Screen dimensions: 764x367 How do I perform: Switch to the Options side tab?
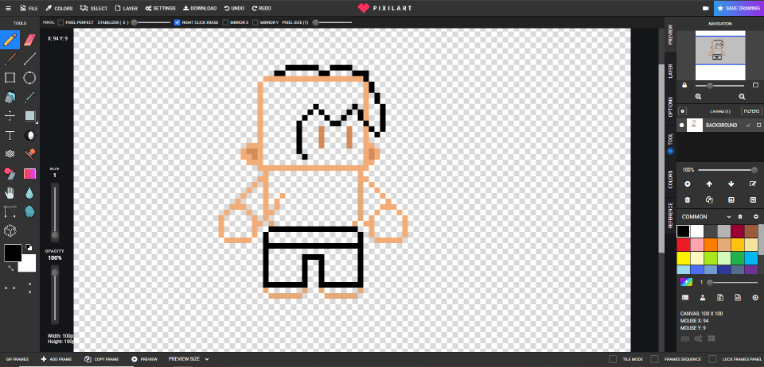[670, 106]
